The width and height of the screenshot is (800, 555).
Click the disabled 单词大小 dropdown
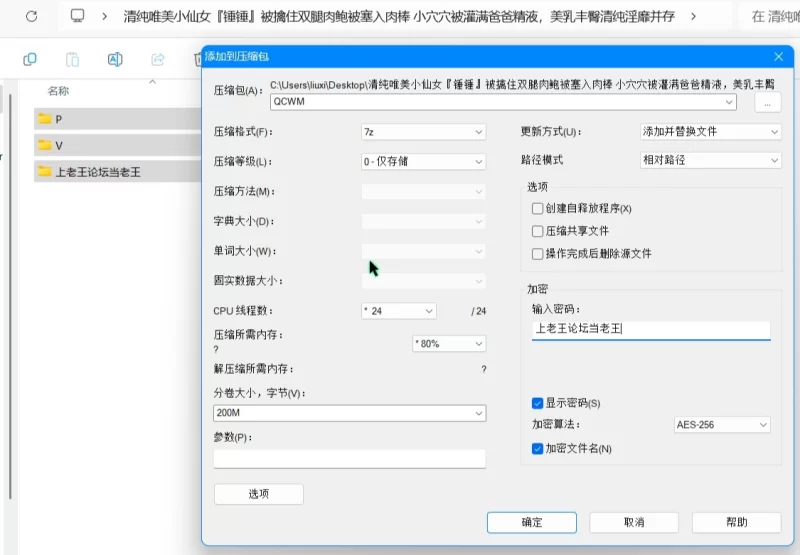[423, 251]
